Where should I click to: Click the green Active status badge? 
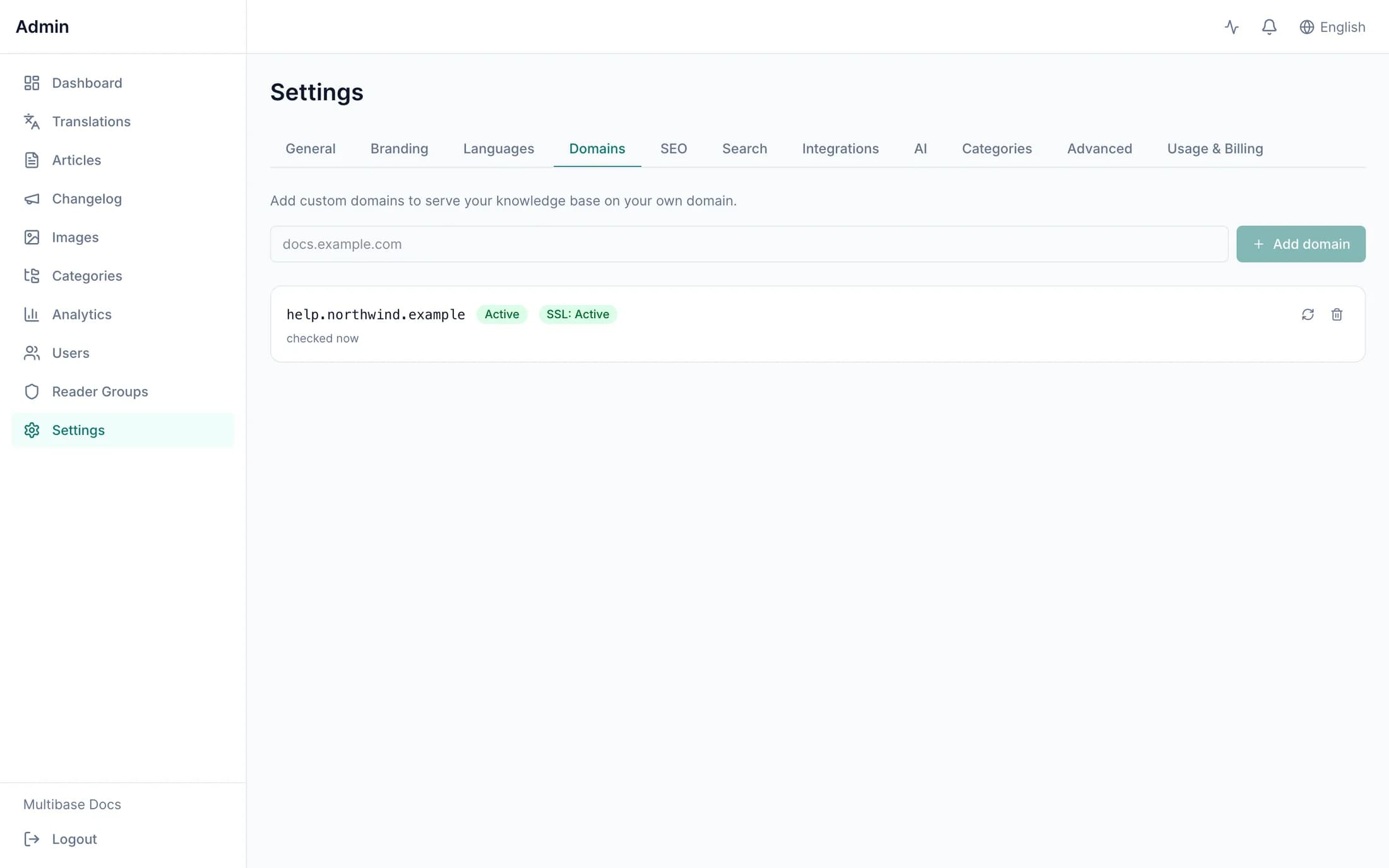(502, 314)
